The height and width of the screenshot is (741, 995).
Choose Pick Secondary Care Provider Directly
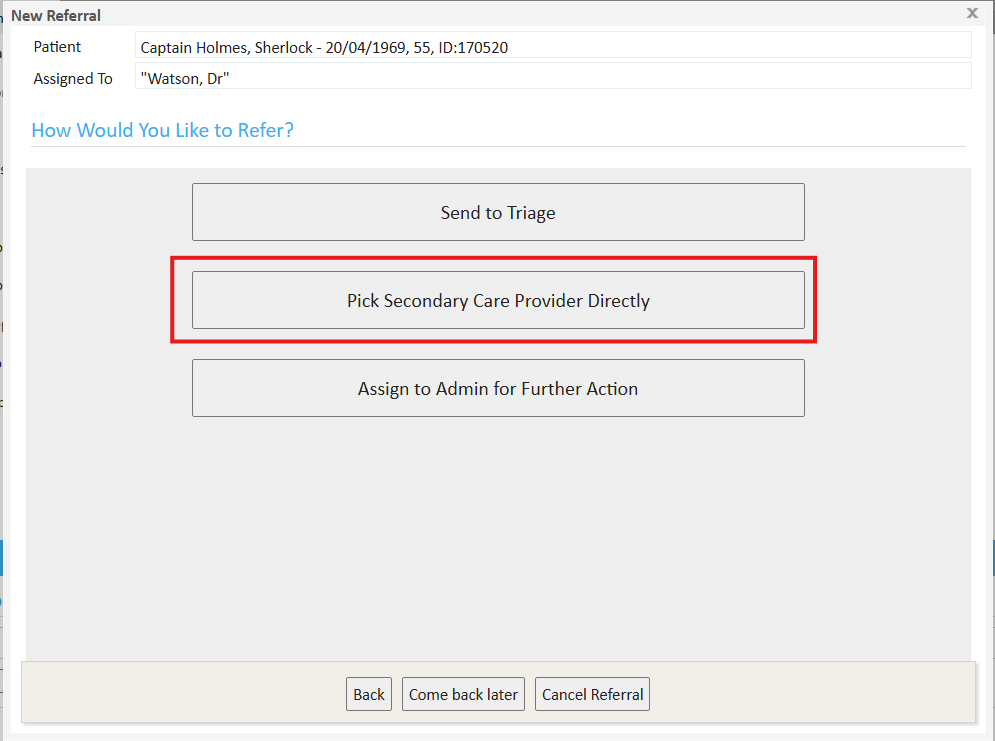pos(498,300)
